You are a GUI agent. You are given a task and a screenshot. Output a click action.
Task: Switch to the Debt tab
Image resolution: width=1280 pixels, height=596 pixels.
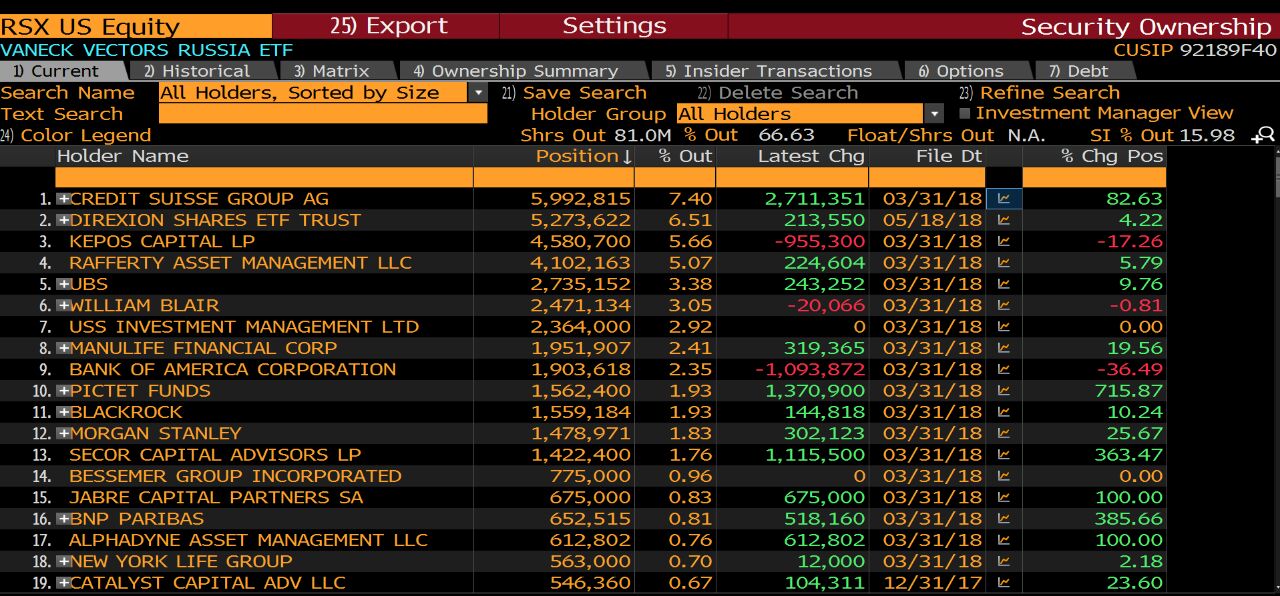(1084, 71)
